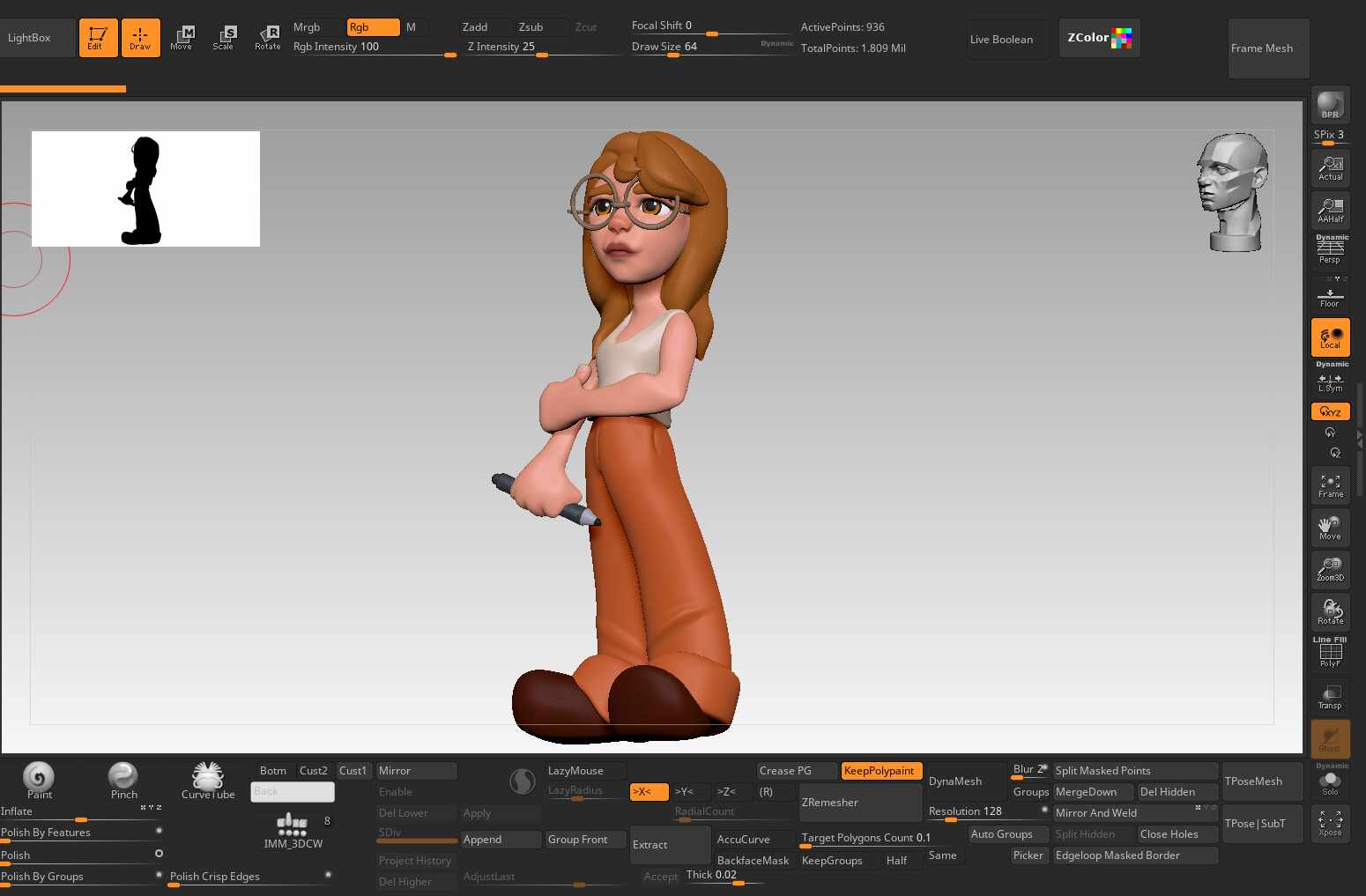Click the BPR render icon

1330,106
